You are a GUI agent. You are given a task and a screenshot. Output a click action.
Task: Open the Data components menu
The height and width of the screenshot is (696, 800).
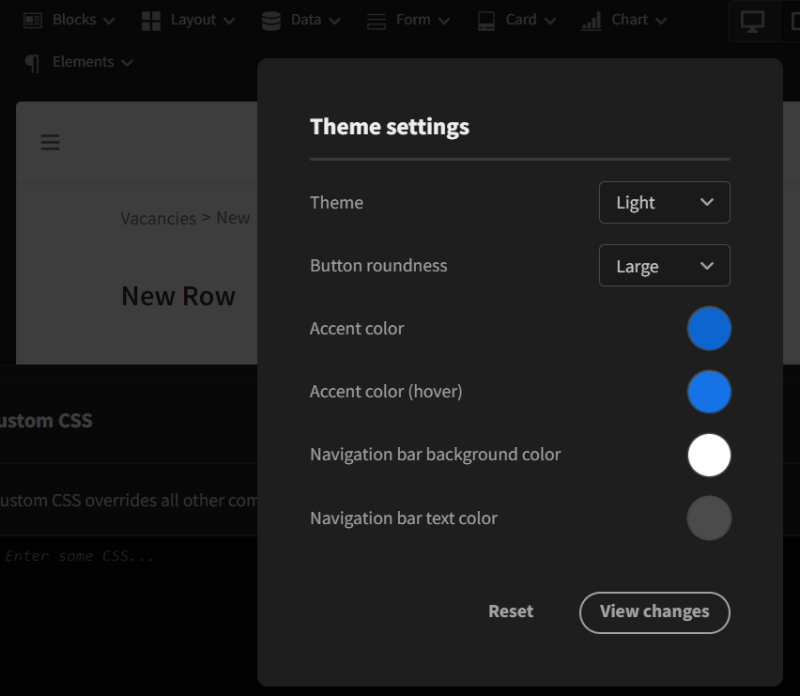(300, 20)
